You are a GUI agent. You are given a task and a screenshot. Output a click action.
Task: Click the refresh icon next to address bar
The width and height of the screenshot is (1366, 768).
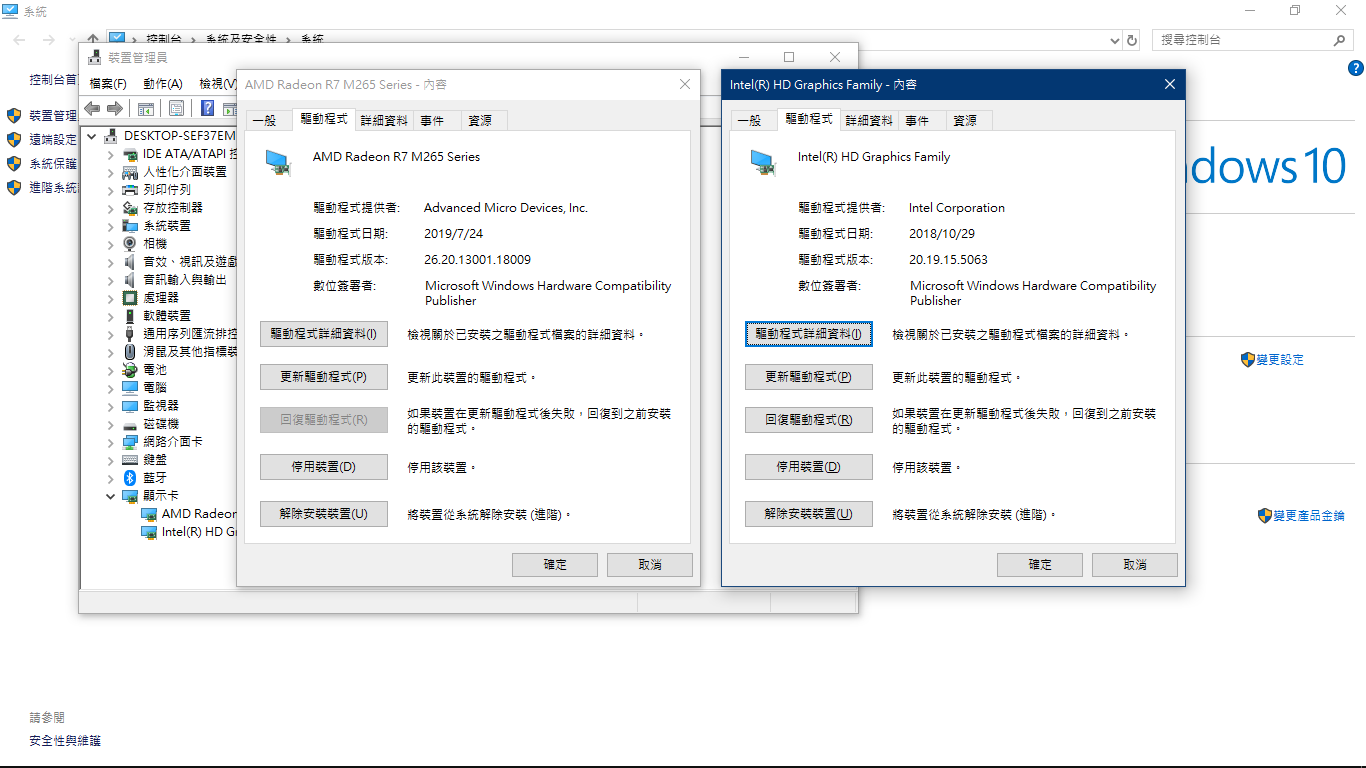[1132, 40]
